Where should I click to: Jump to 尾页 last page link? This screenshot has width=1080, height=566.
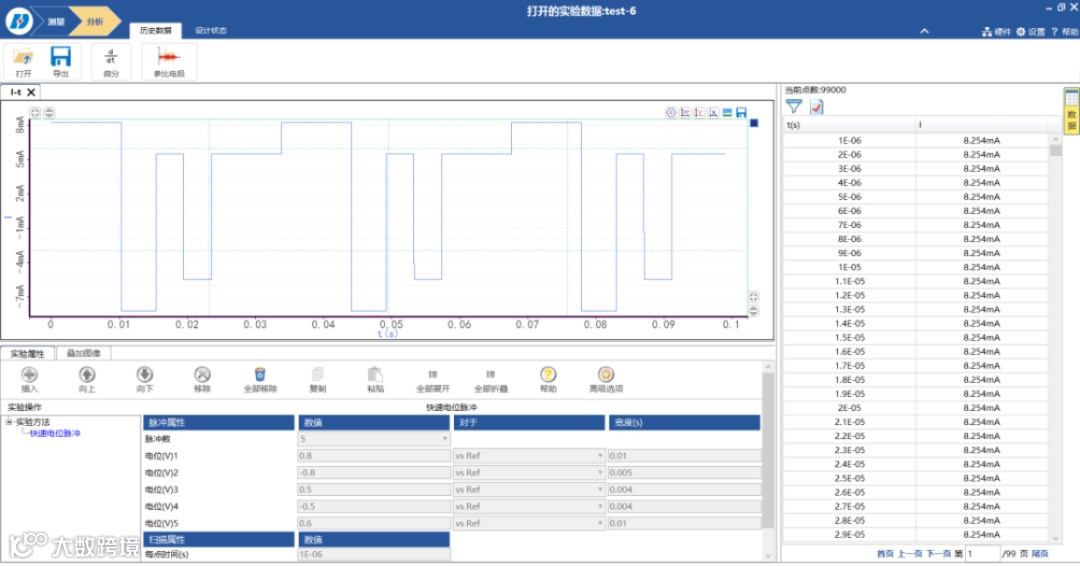(x=1039, y=554)
